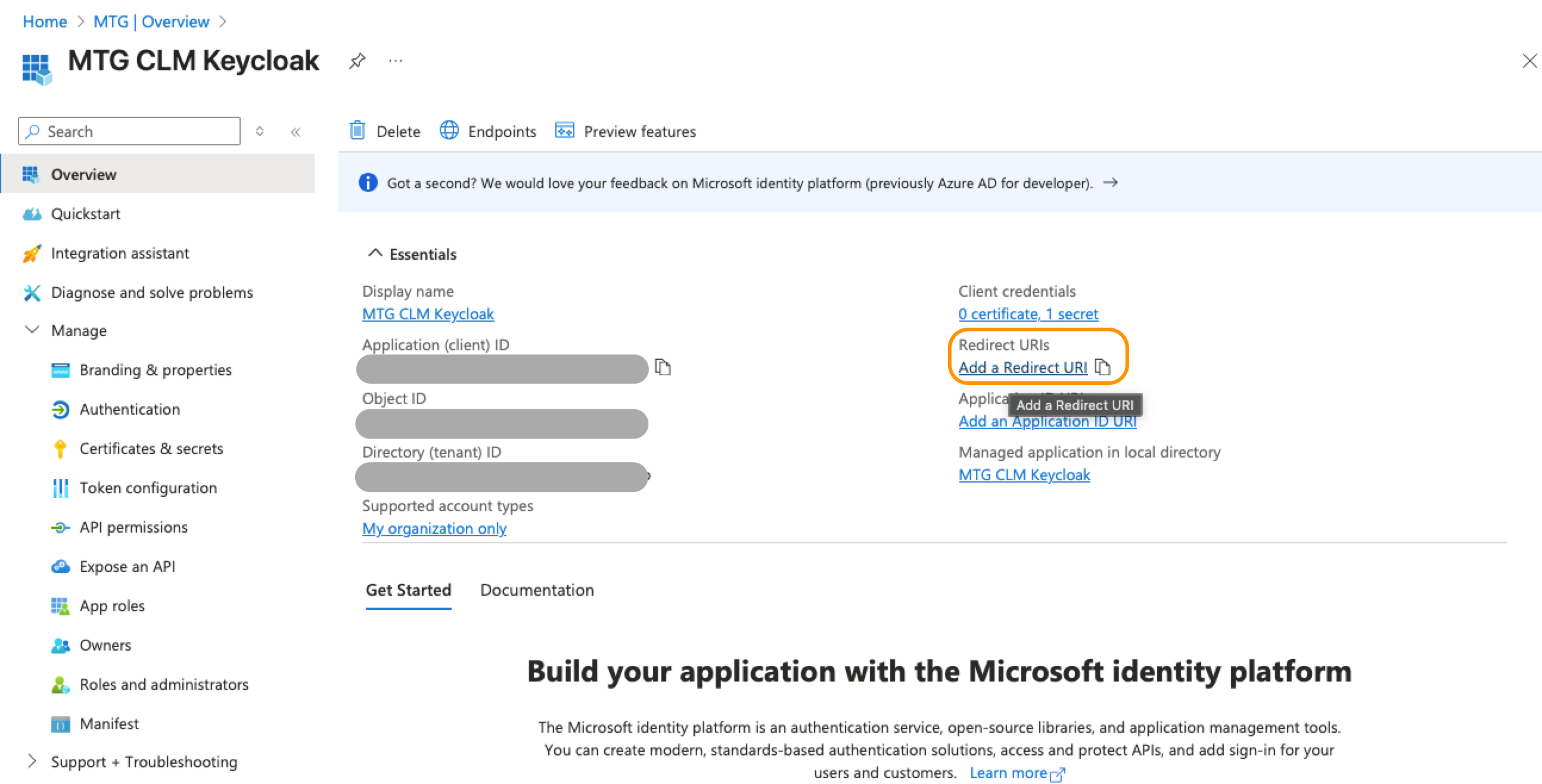Open the feedback banner arrow
Screen dimensions: 1542x784
(1111, 182)
